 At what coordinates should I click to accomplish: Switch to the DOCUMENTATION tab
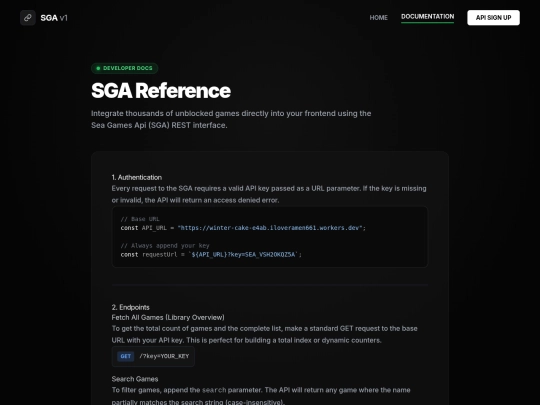[427, 17]
